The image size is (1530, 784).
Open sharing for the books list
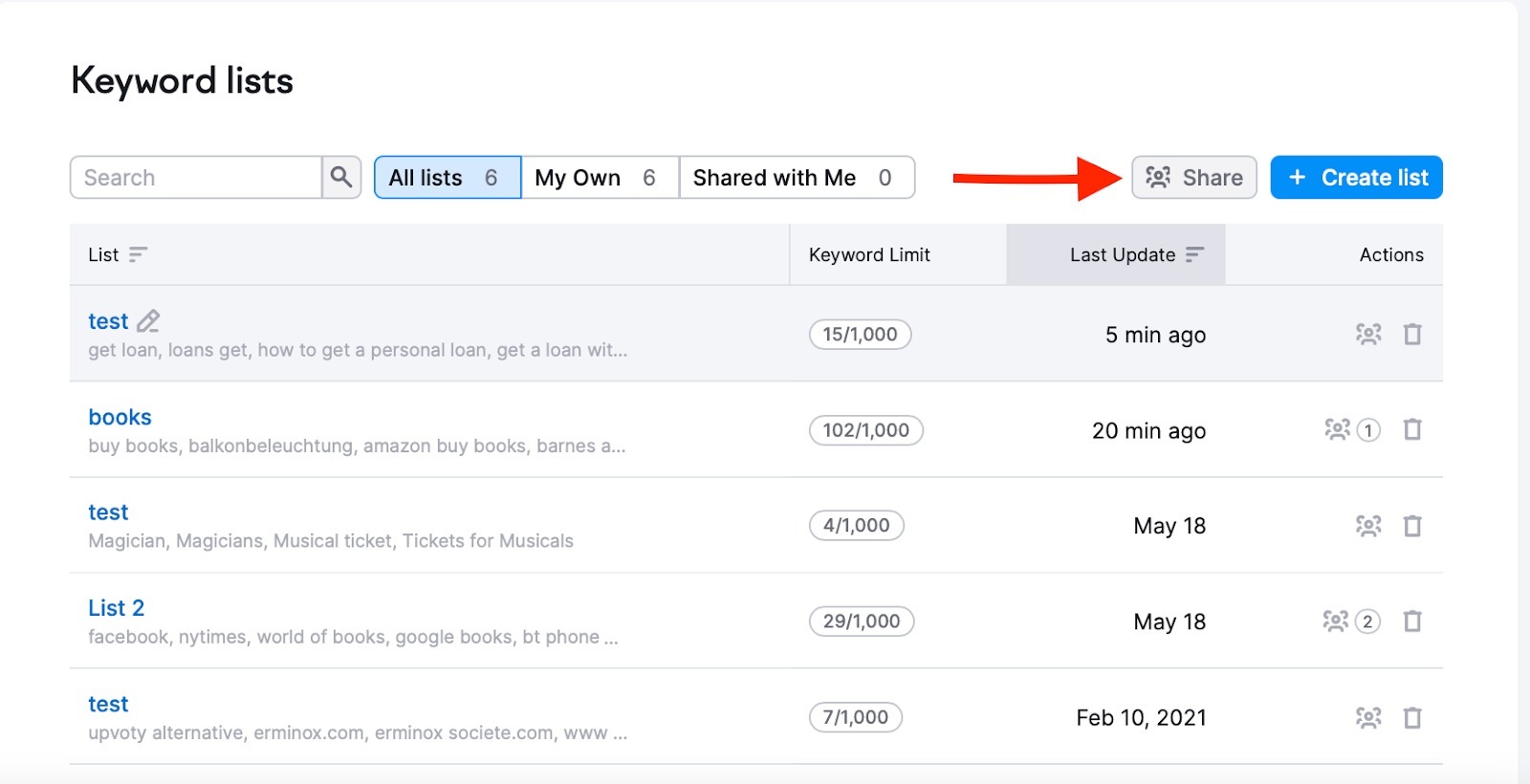pos(1338,429)
